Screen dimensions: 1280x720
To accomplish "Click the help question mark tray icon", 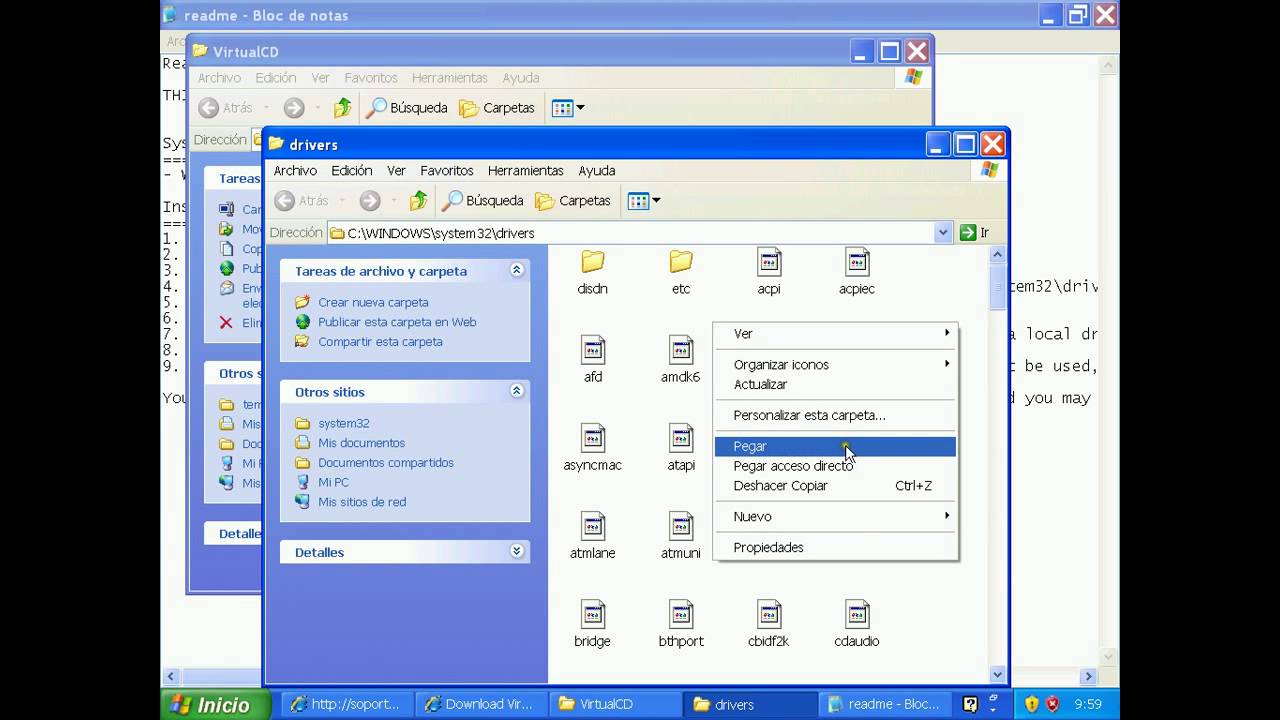I will pos(970,704).
